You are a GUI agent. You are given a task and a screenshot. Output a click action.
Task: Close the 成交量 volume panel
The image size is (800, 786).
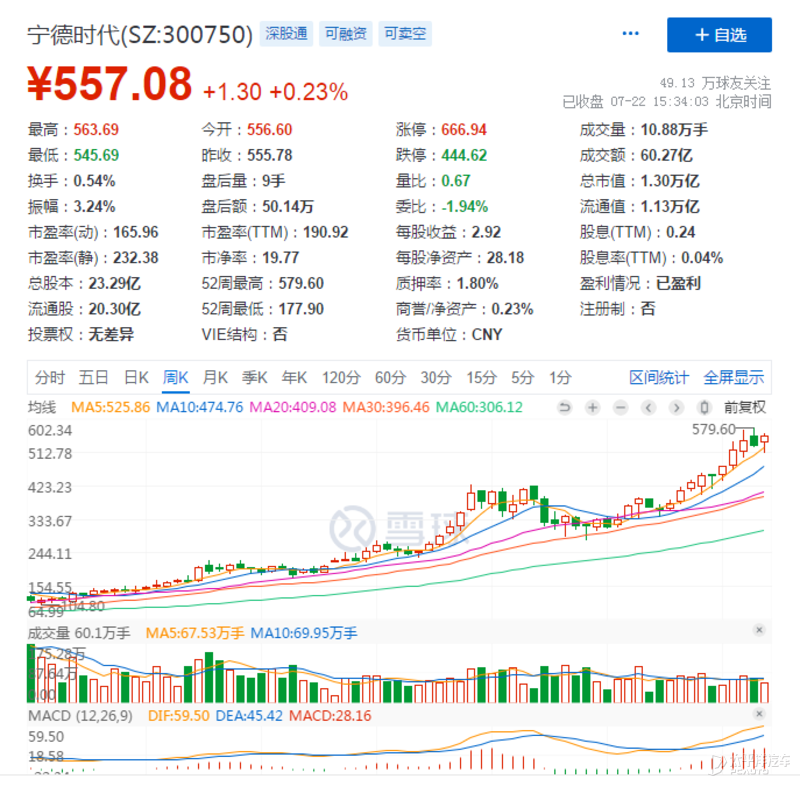pos(759,630)
